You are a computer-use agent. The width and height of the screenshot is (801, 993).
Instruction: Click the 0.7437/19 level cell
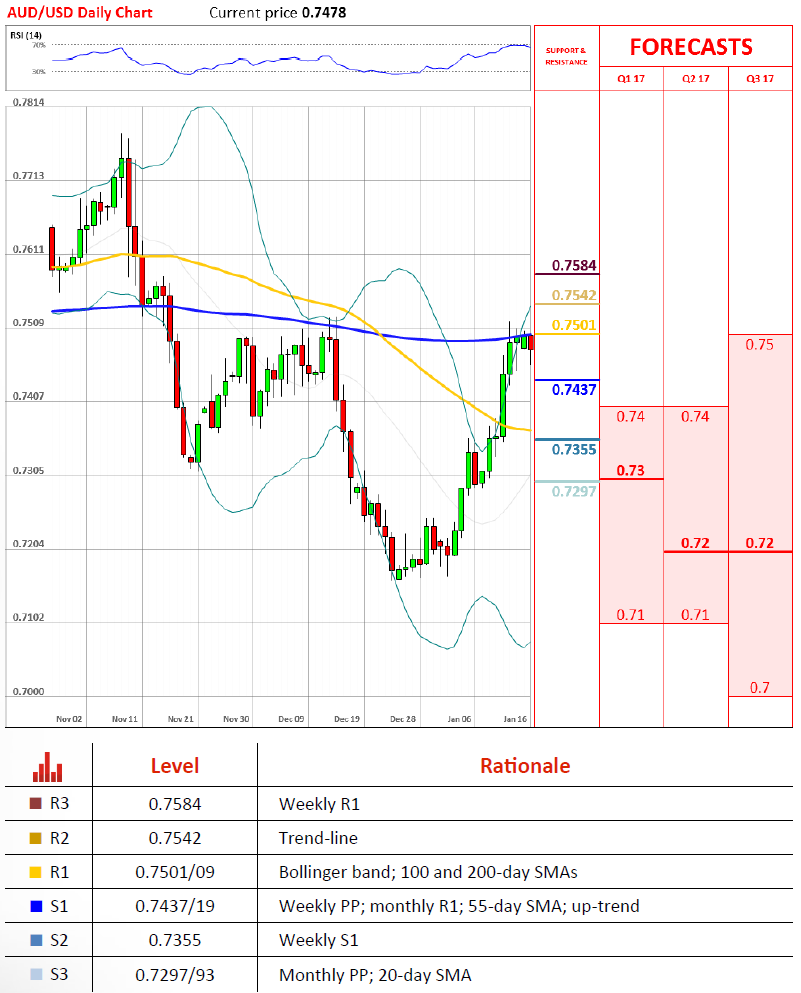pos(175,907)
